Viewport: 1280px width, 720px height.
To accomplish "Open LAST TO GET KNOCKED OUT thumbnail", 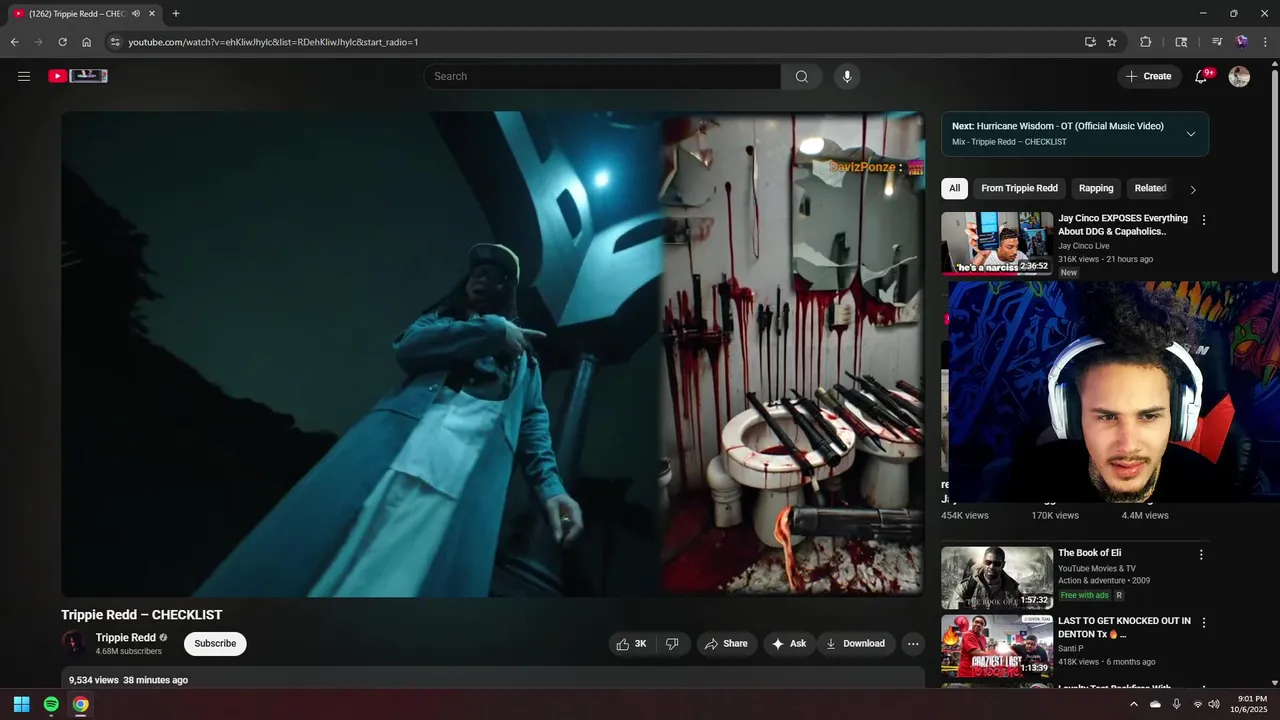I will [x=997, y=645].
